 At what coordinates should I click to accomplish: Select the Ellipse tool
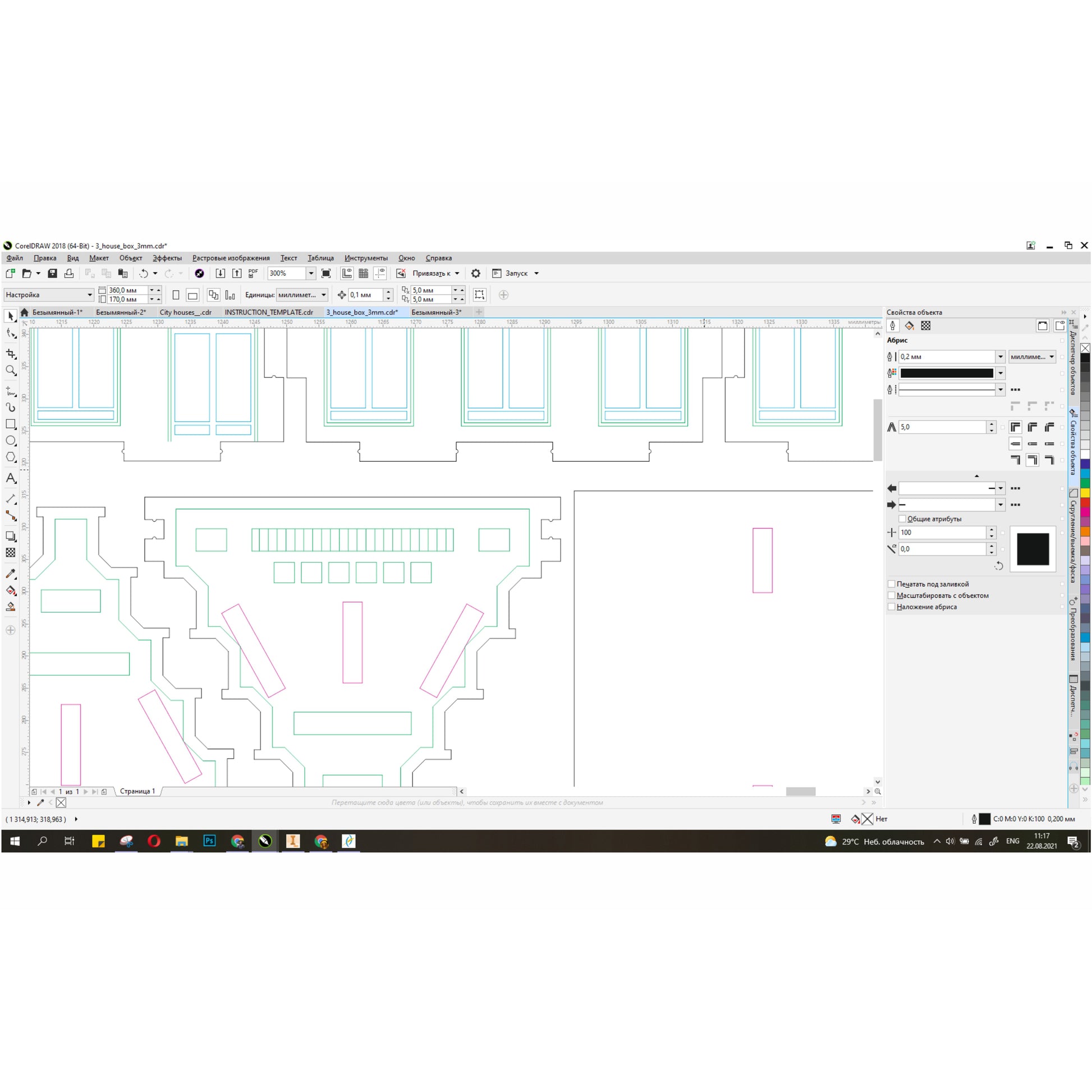pos(11,441)
